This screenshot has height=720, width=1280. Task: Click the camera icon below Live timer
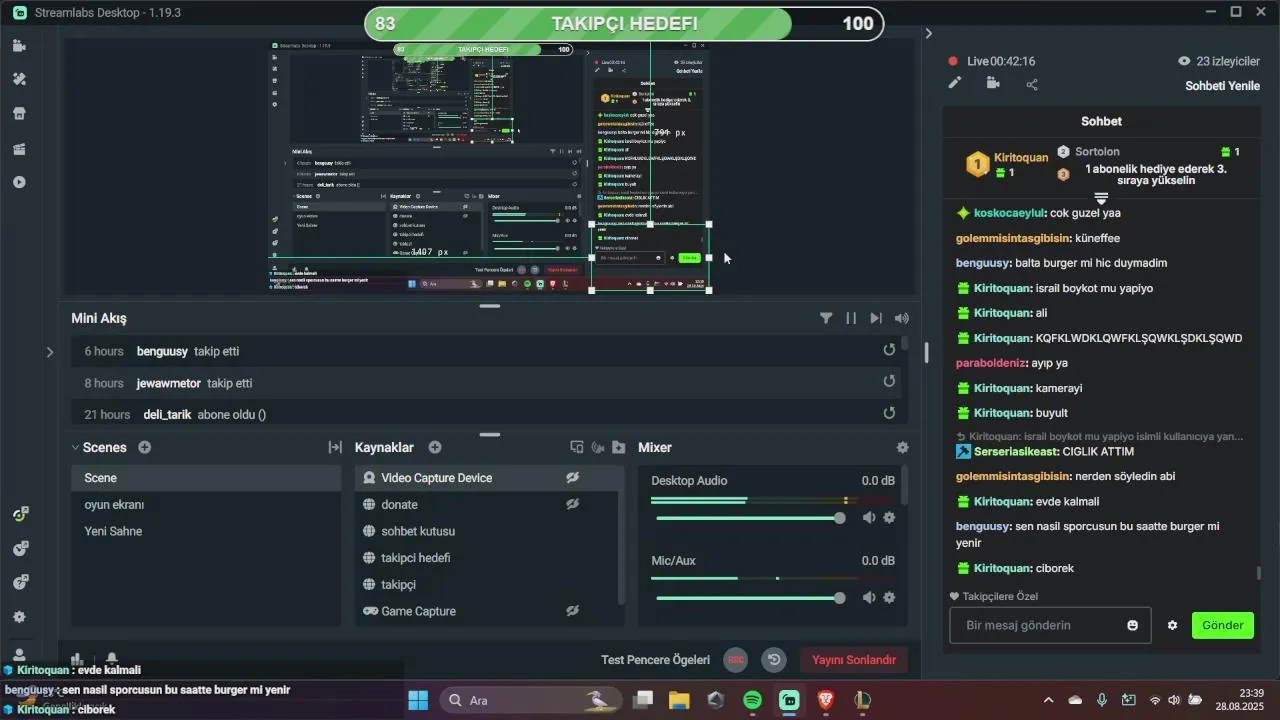pos(993,84)
